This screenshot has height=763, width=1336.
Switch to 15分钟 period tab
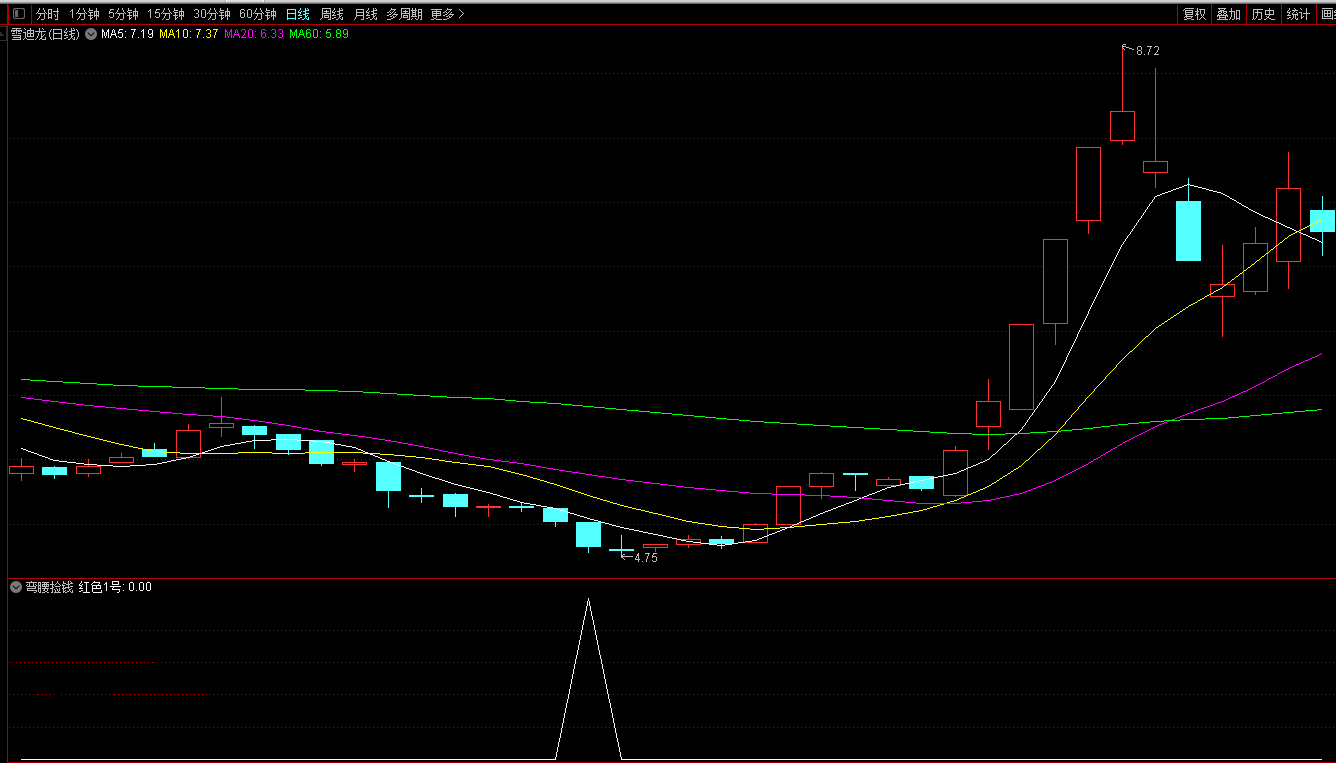pyautogui.click(x=166, y=14)
